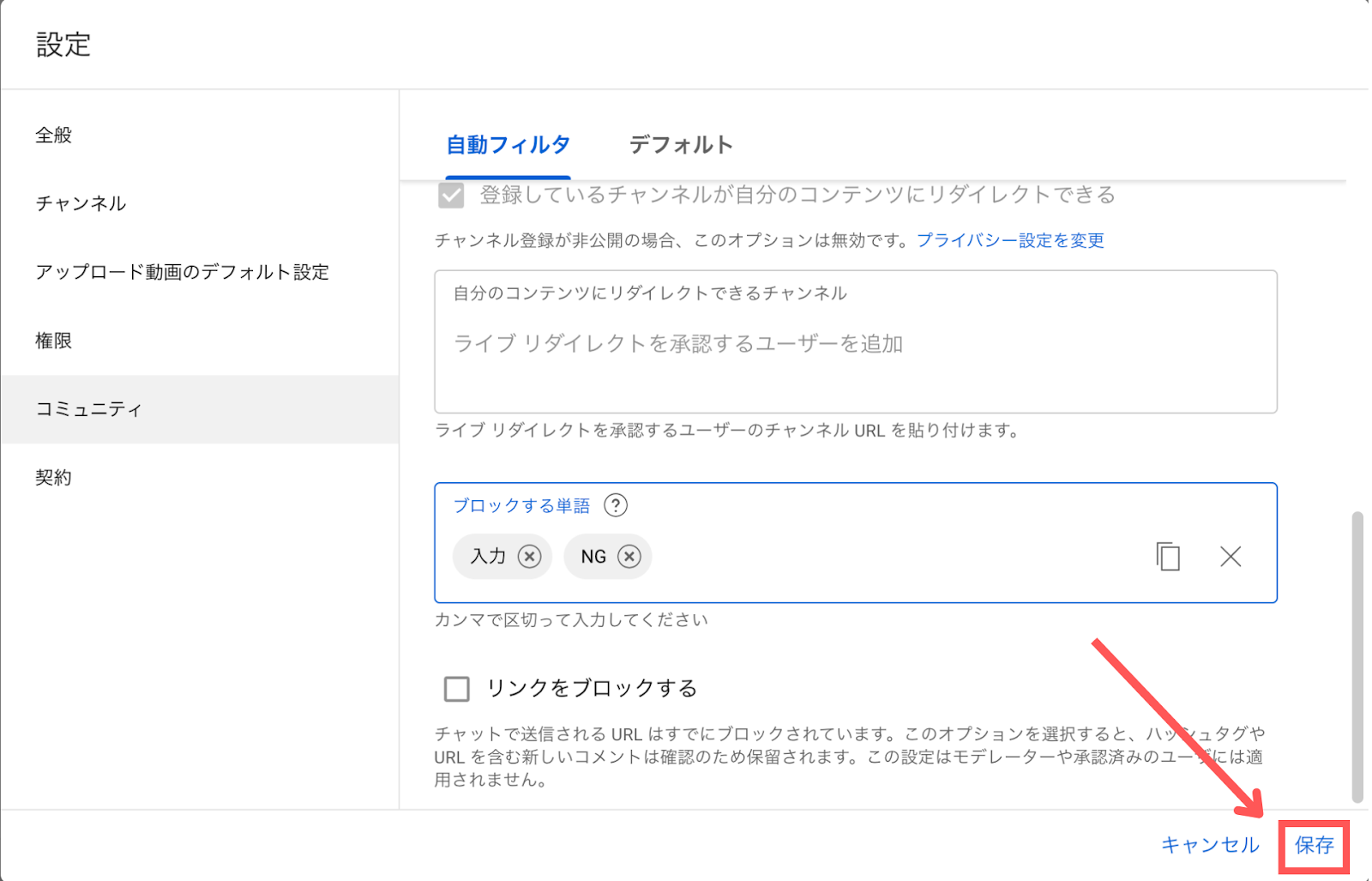
Task: Clear all blocked words X icon
Action: pyautogui.click(x=1231, y=557)
